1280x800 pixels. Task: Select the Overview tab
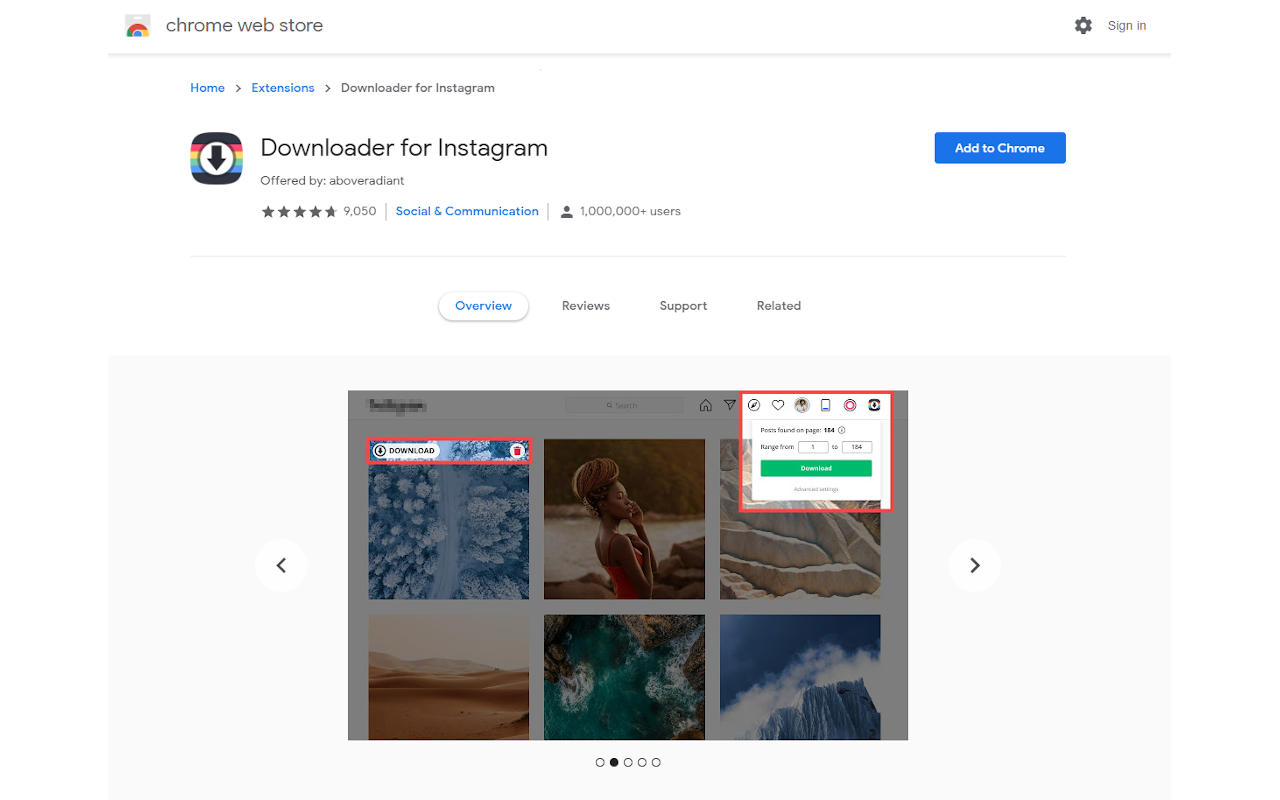(483, 306)
